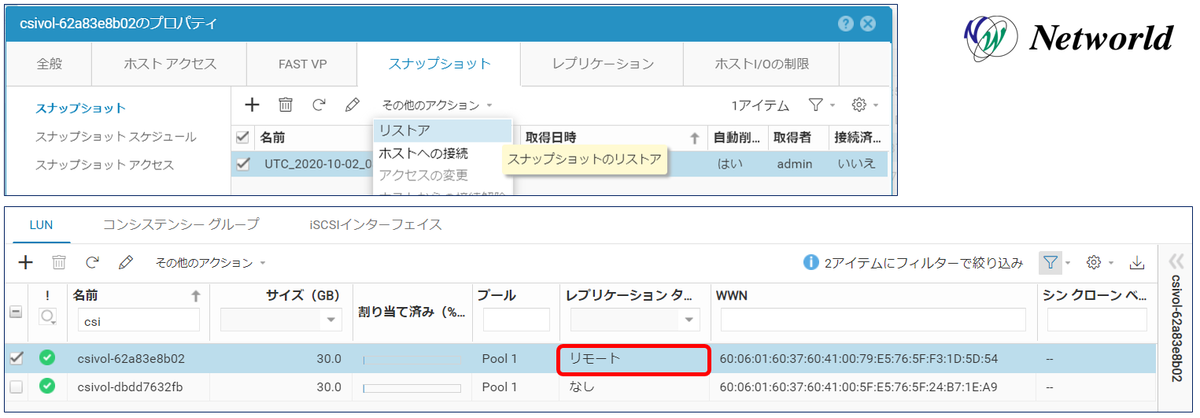Open the iSCSIインターフェイス tab
1200x418 pixels.
(x=376, y=224)
